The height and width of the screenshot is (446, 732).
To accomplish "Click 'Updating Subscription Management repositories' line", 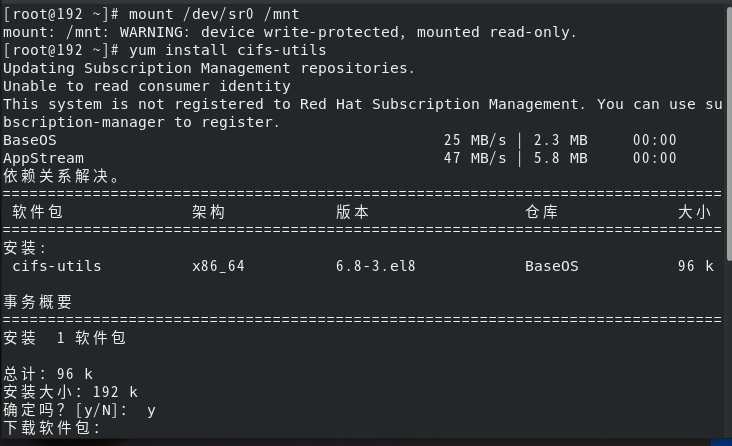I will coord(208,68).
